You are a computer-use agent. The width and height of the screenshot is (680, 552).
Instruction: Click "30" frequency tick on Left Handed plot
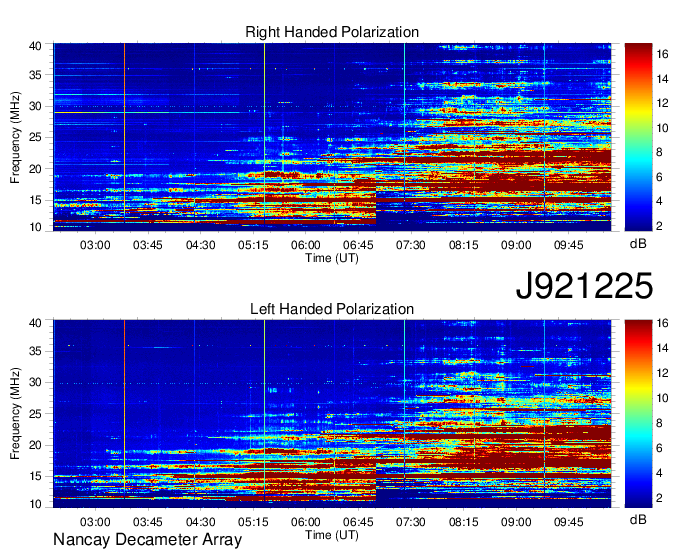35,383
